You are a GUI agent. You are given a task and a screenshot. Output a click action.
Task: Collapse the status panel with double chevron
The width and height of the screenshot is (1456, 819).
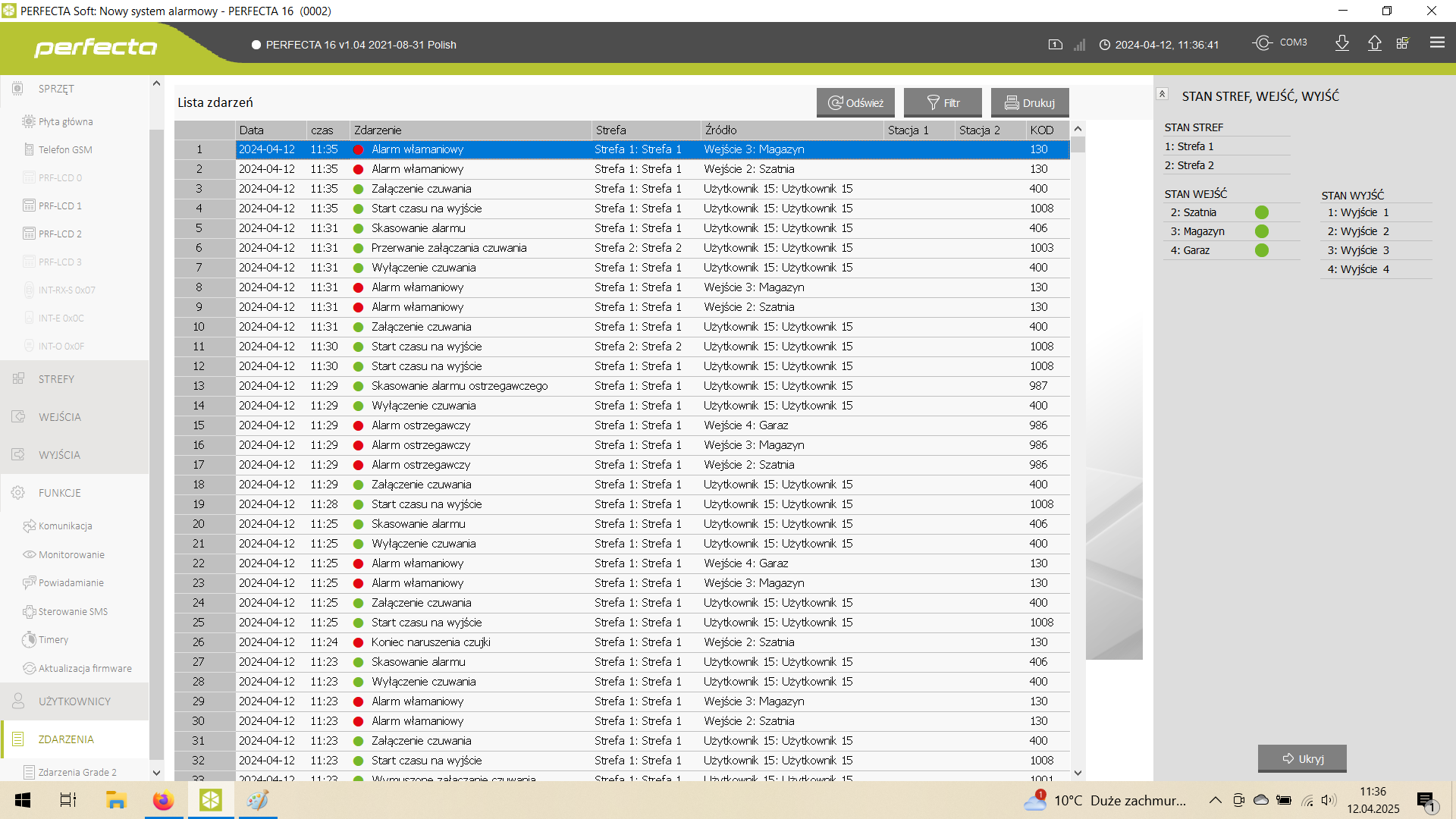pos(1162,94)
